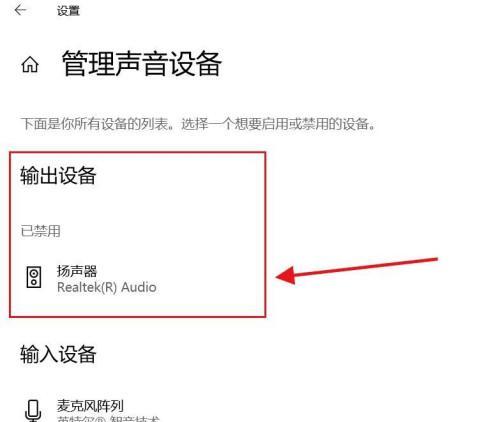Select the 麦克风阵列 input device

coord(90,406)
